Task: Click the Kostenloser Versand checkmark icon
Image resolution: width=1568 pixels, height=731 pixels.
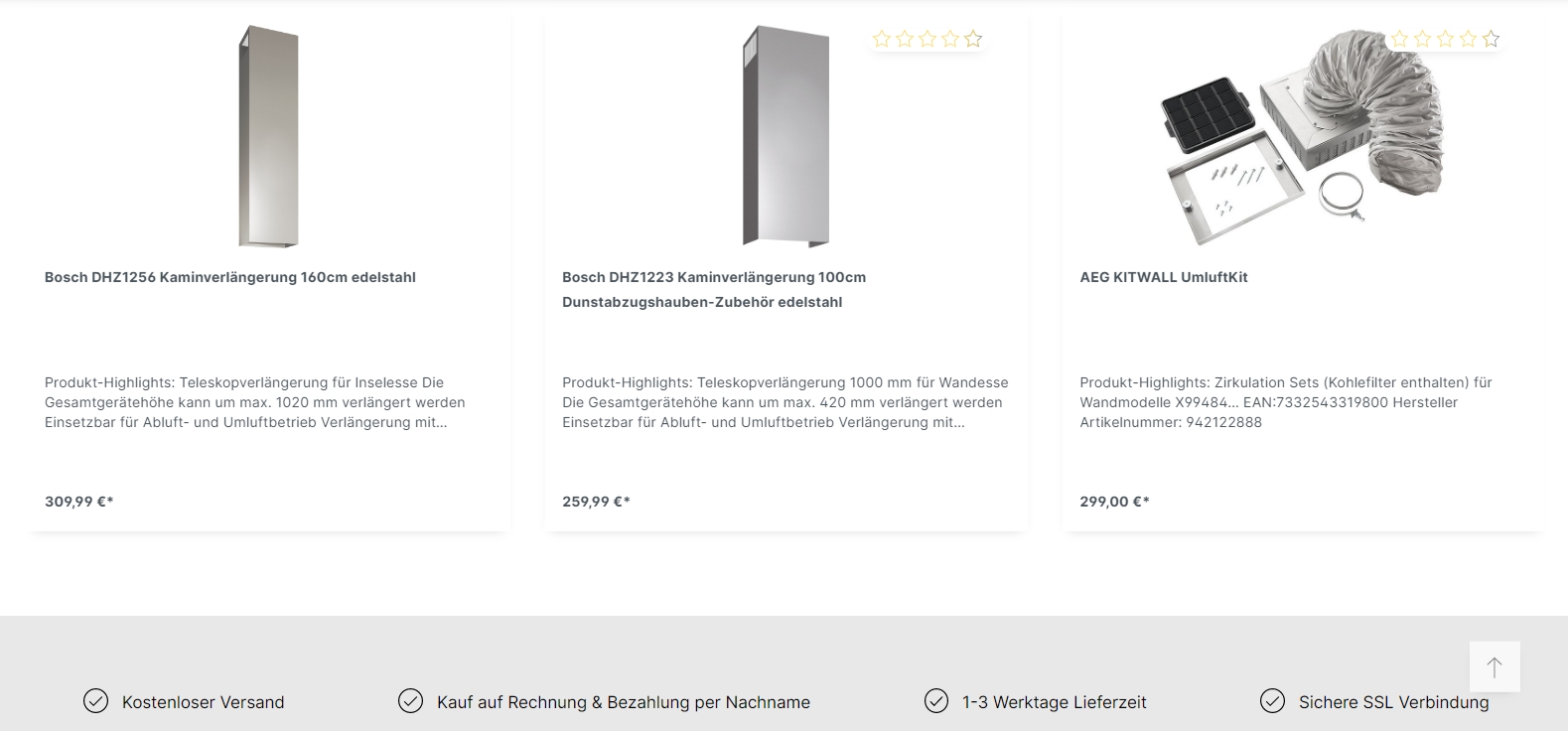Action: coord(95,701)
